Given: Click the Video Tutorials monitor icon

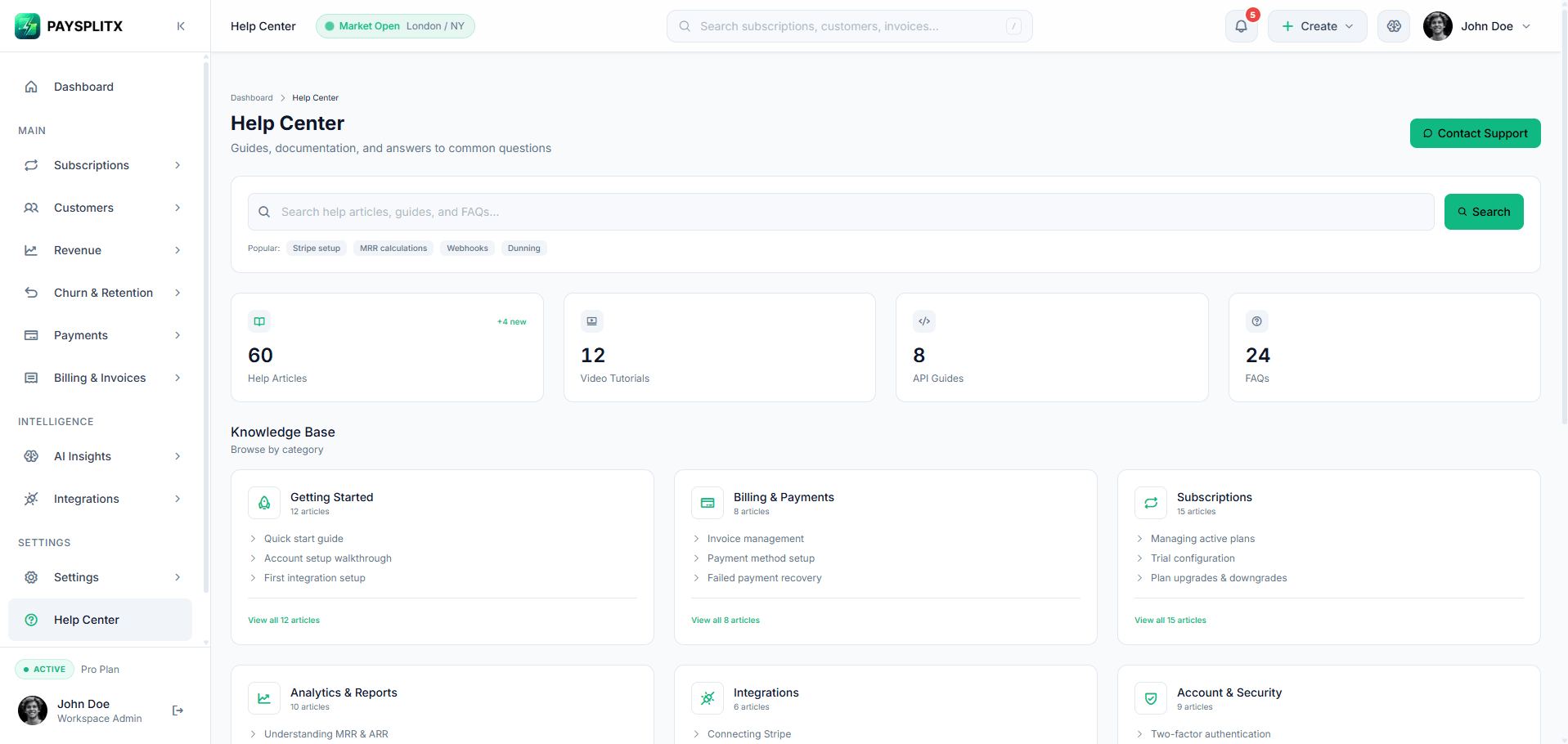Looking at the screenshot, I should coord(591,321).
